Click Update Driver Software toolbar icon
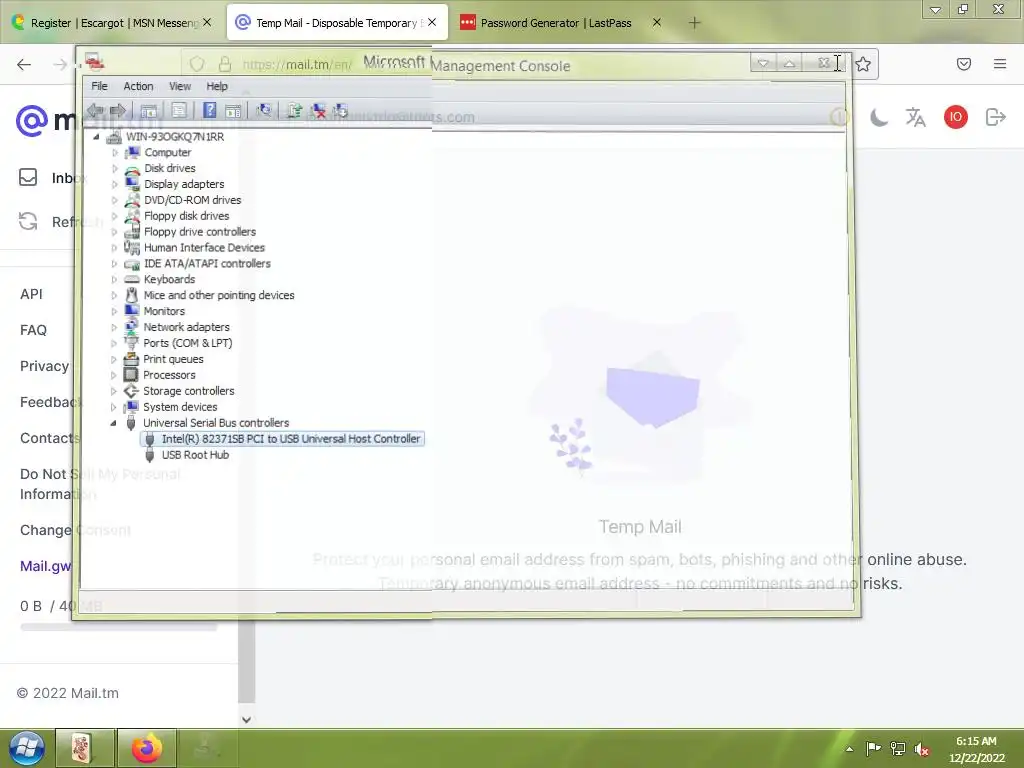Screen dimensions: 1024x768 coord(295,110)
